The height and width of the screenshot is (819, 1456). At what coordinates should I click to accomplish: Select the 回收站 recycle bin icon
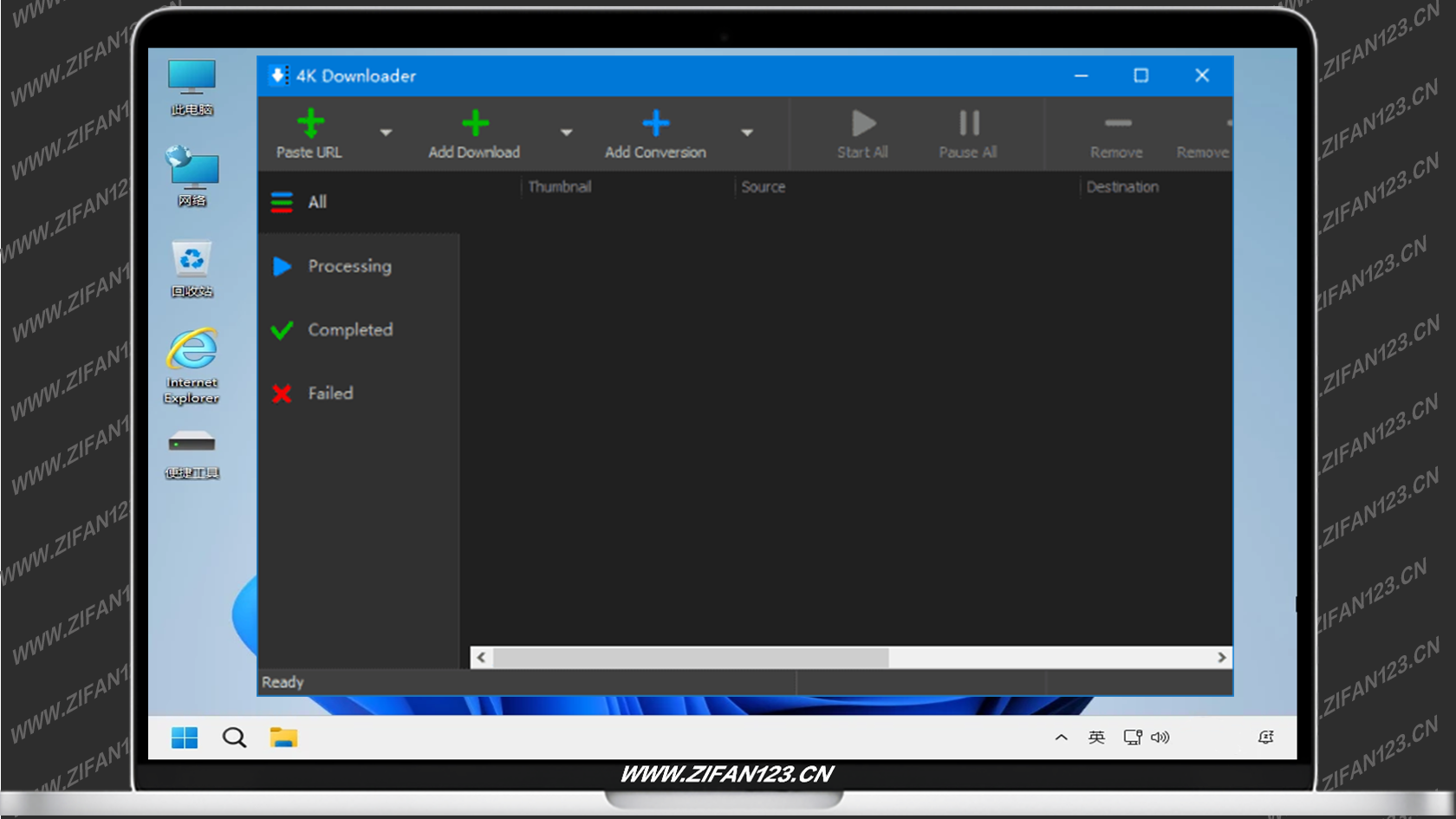tap(192, 270)
